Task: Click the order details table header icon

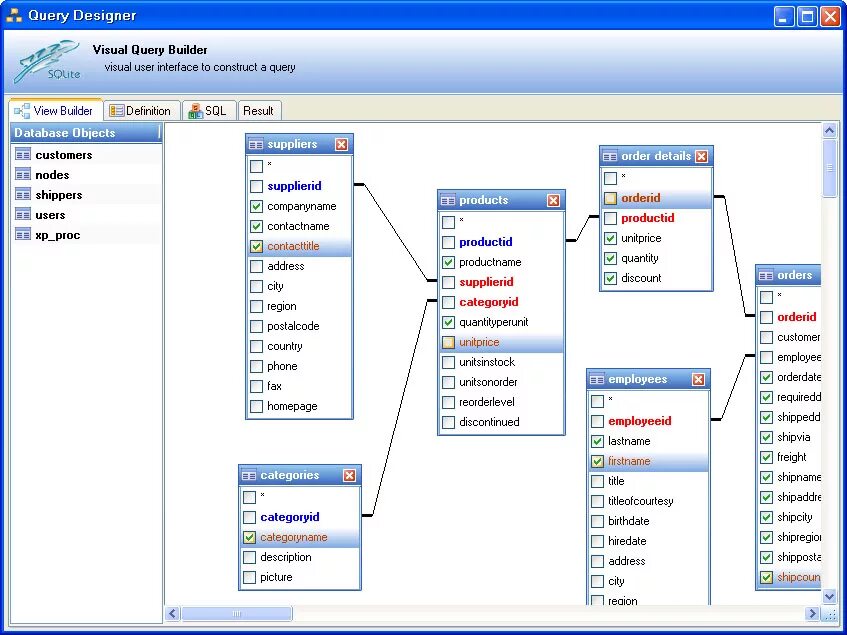Action: 610,157
